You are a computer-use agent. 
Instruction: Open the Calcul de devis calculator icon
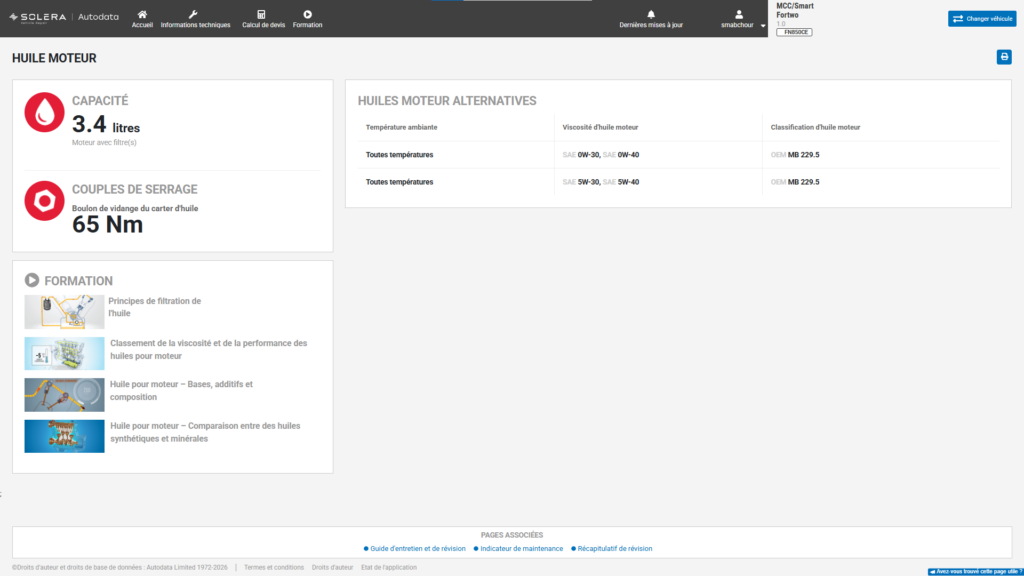261,14
